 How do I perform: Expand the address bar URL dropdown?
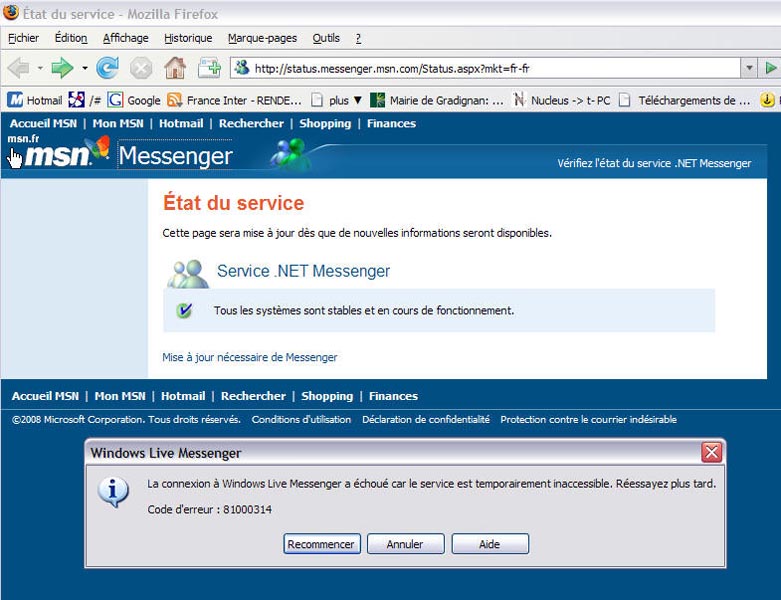tap(749, 68)
